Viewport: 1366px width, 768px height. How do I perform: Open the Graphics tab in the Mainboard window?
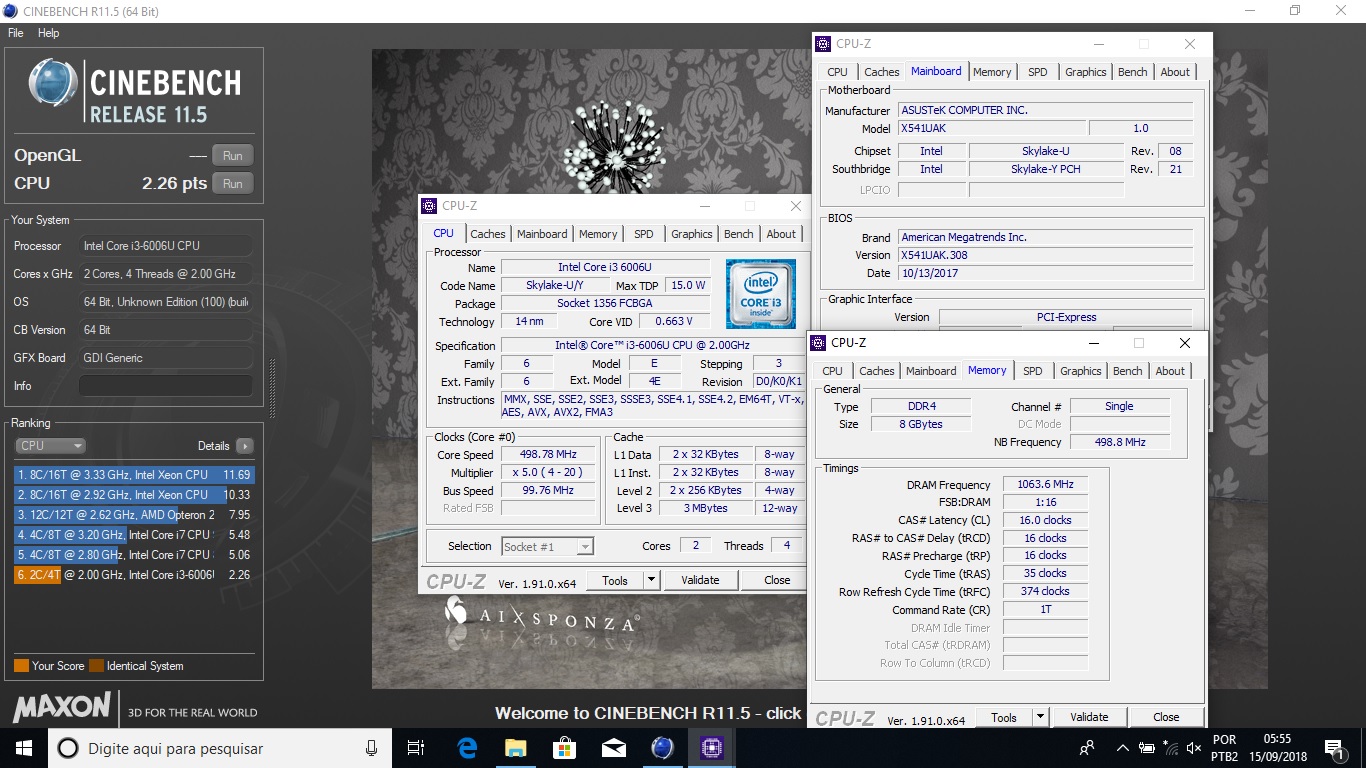(1086, 72)
